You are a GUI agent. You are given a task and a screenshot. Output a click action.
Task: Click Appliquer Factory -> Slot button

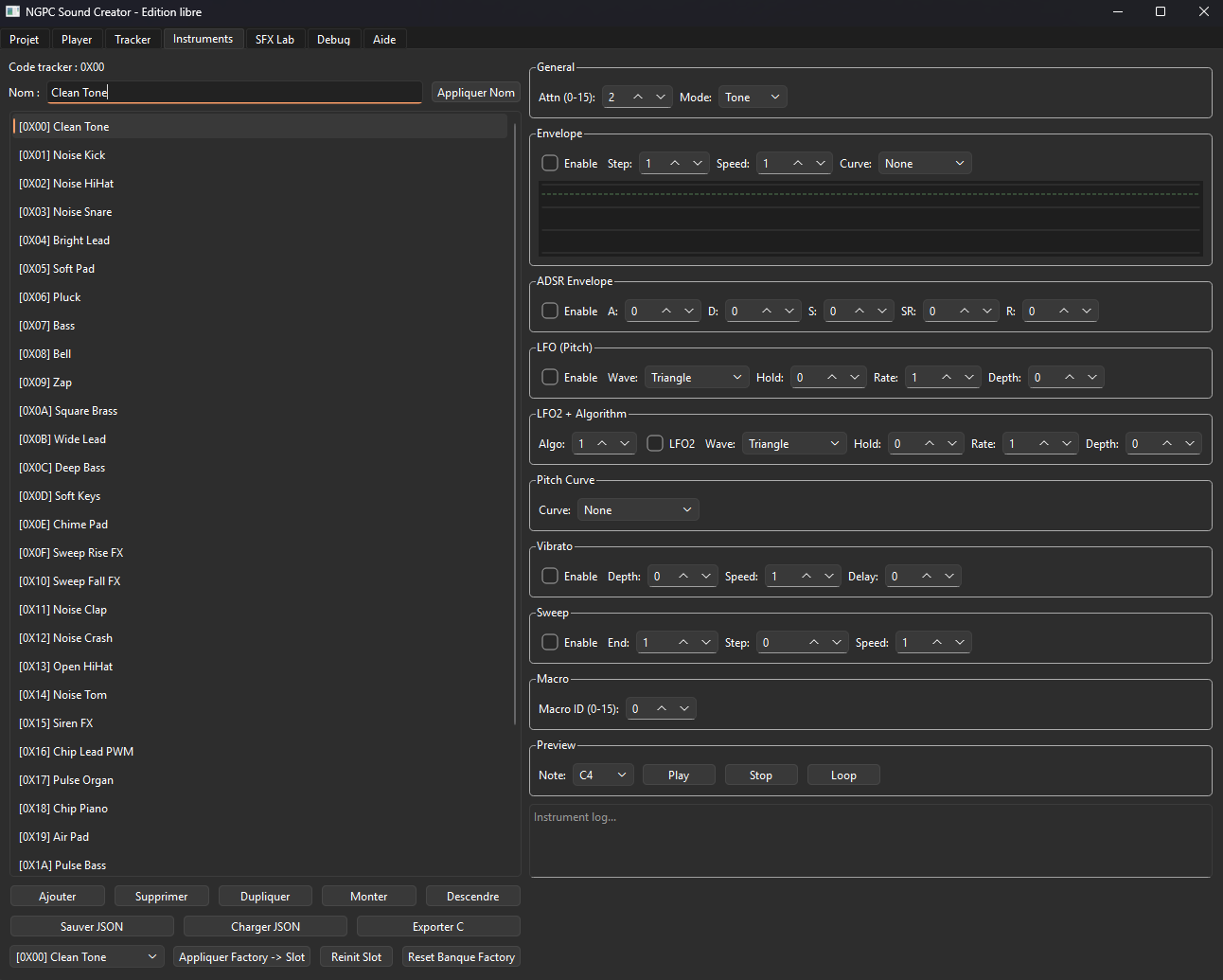(x=242, y=957)
